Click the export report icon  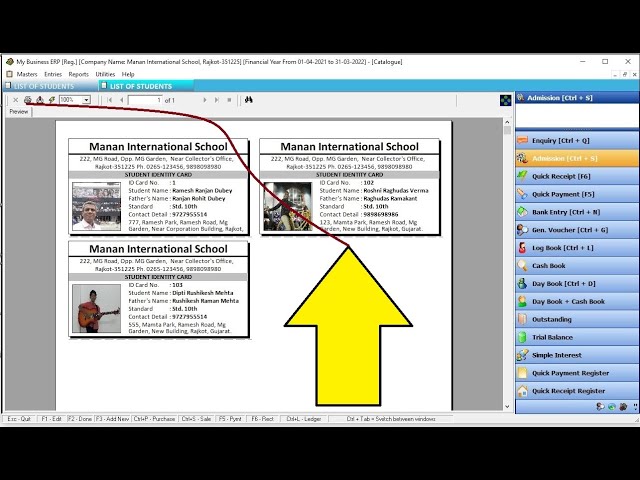click(40, 100)
